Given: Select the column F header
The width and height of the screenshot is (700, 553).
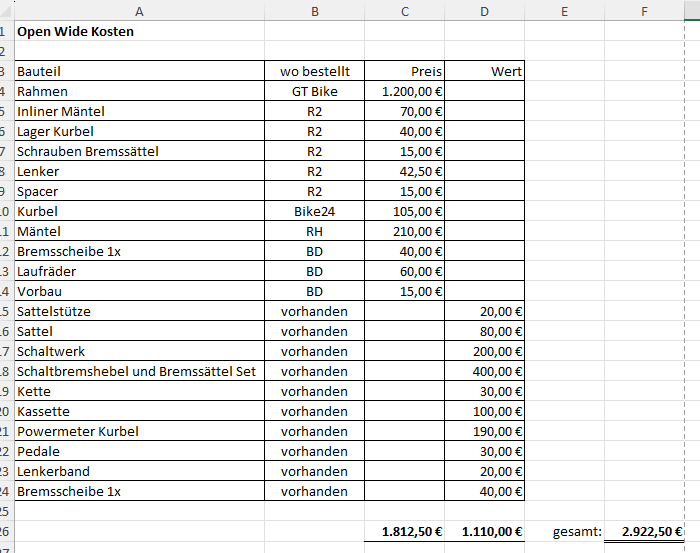Looking at the screenshot, I should pos(644,11).
